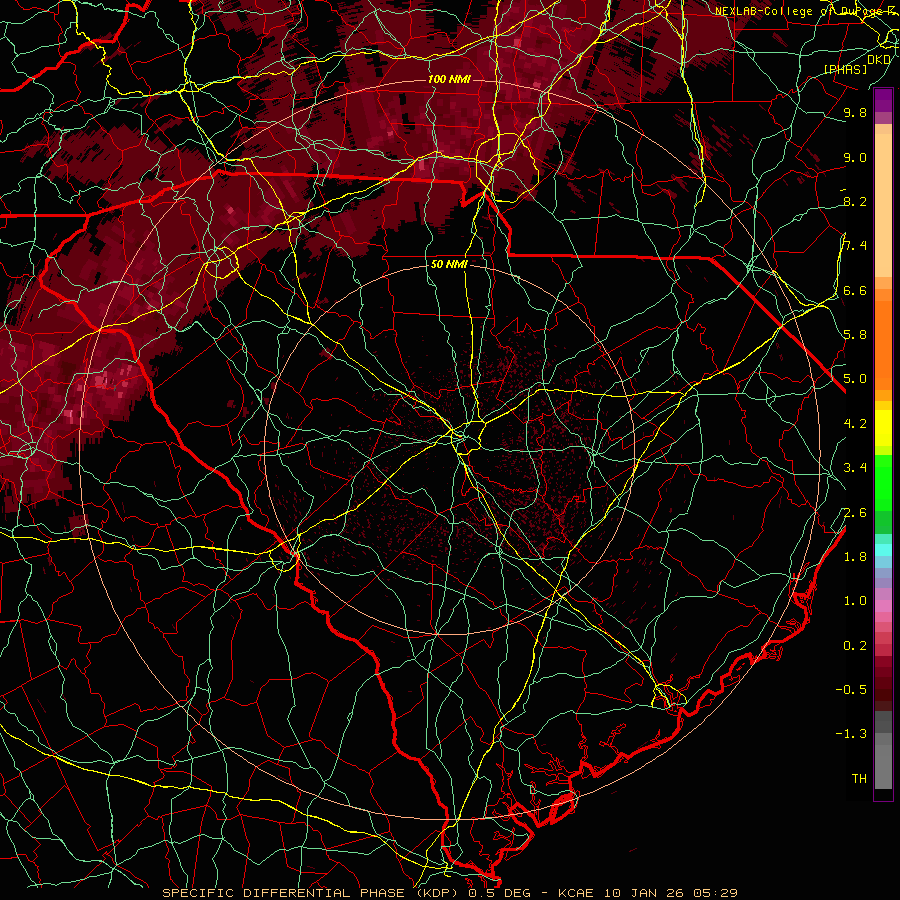Viewport: 900px width, 900px height.
Task: Click the bright green color bar segment
Action: [883, 483]
